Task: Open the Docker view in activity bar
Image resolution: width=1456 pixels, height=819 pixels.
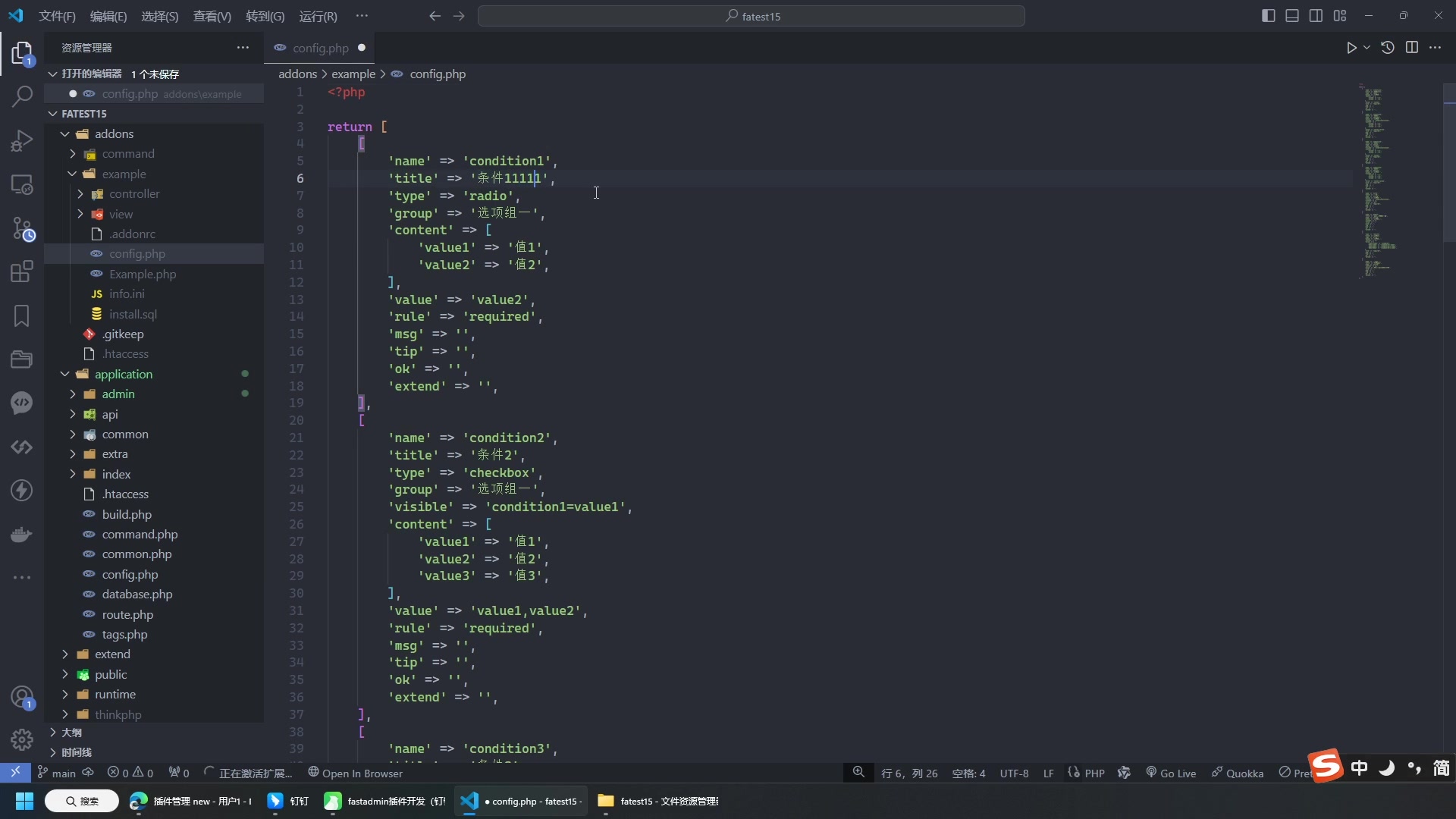Action: click(x=22, y=535)
